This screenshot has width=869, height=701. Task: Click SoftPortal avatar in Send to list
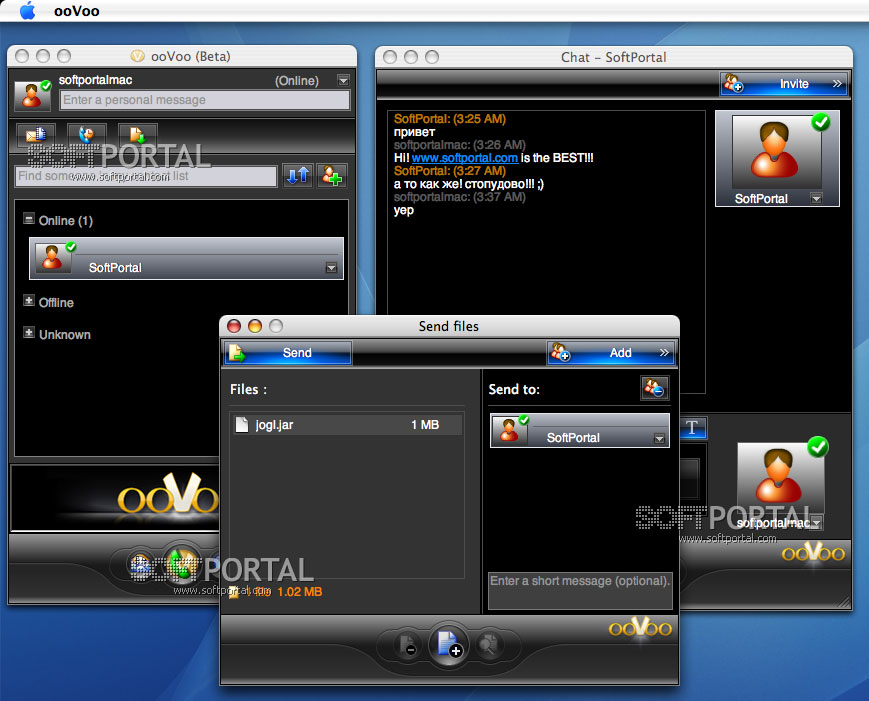coord(509,429)
